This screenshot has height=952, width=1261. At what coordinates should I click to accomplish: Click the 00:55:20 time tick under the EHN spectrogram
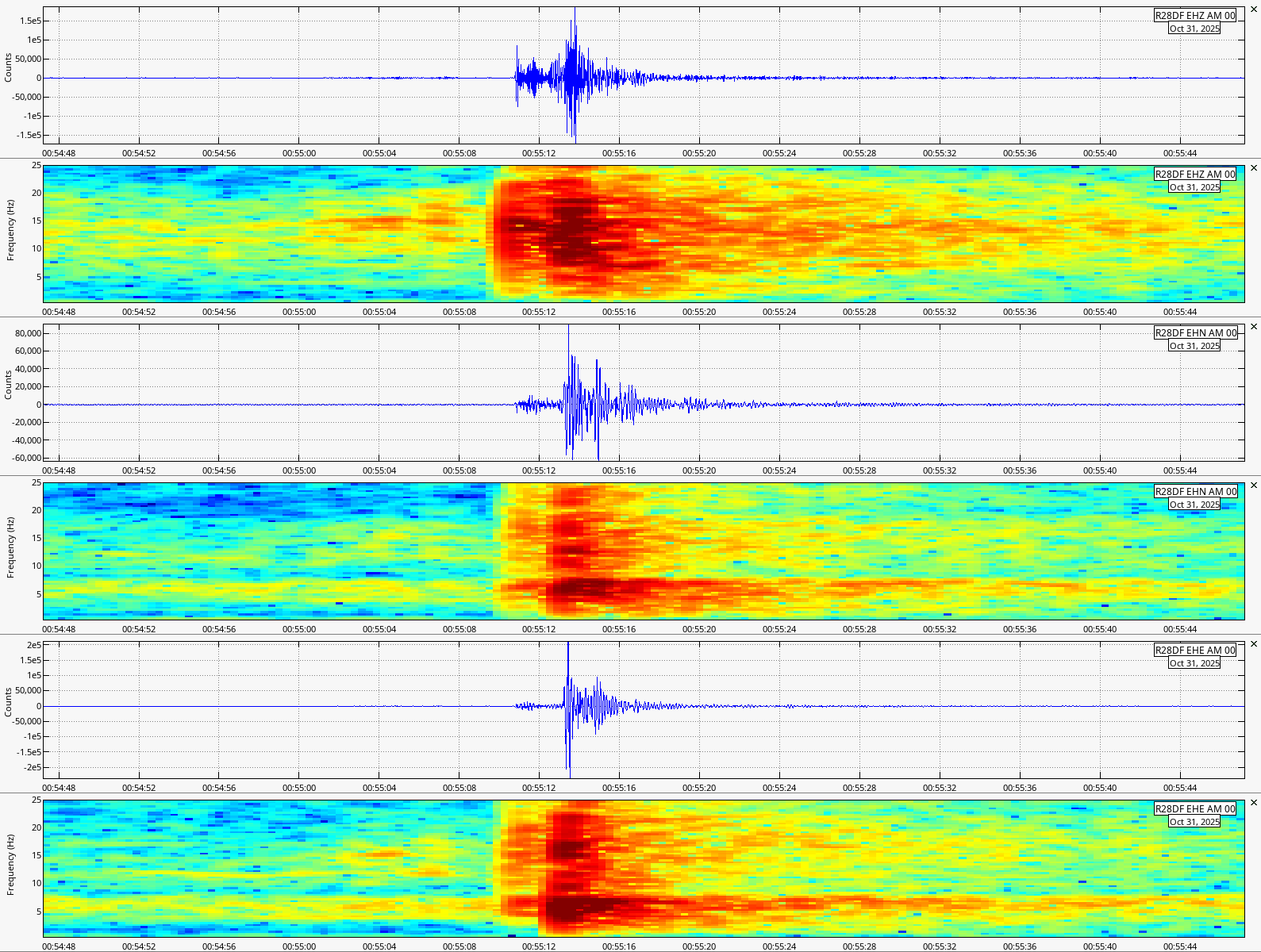[x=699, y=629]
